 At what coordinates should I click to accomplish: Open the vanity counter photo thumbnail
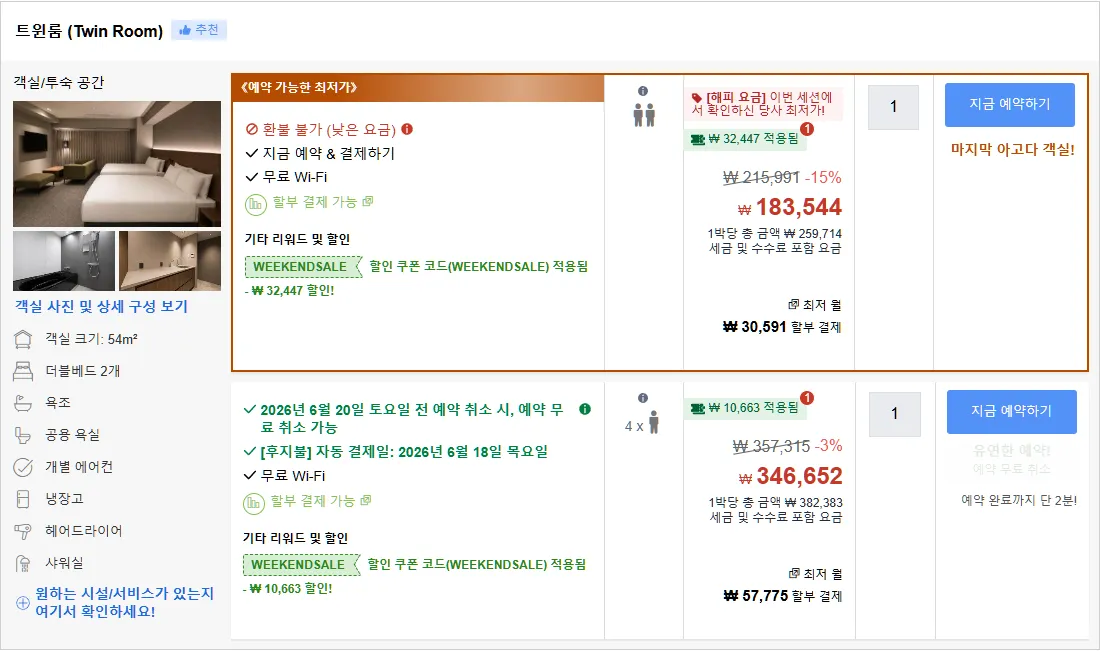click(170, 261)
